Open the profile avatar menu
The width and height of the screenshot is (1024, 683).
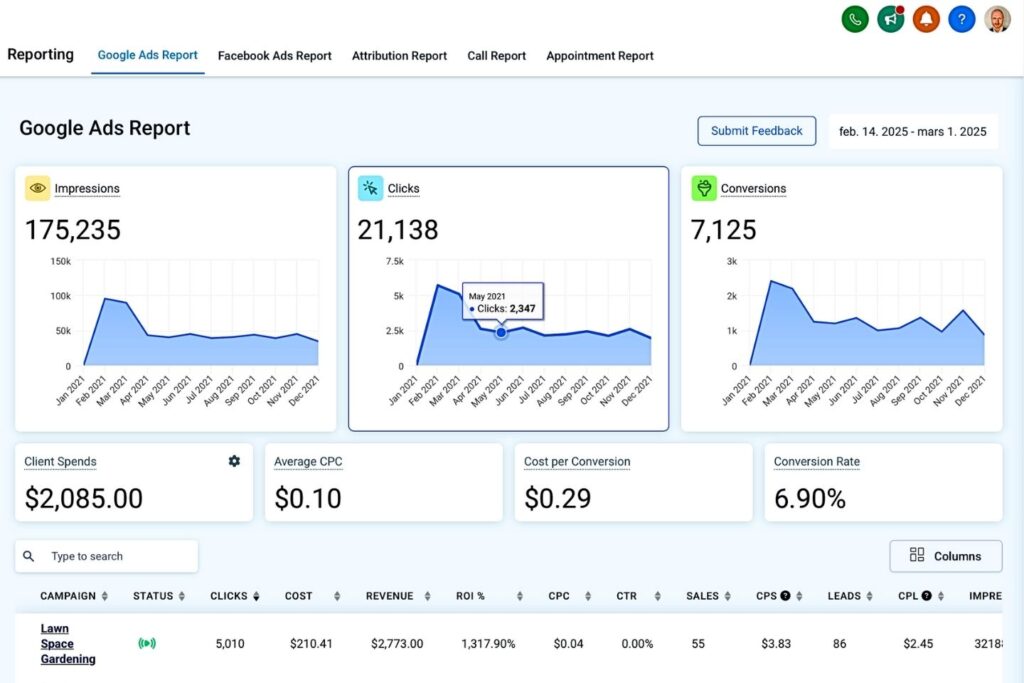997,19
